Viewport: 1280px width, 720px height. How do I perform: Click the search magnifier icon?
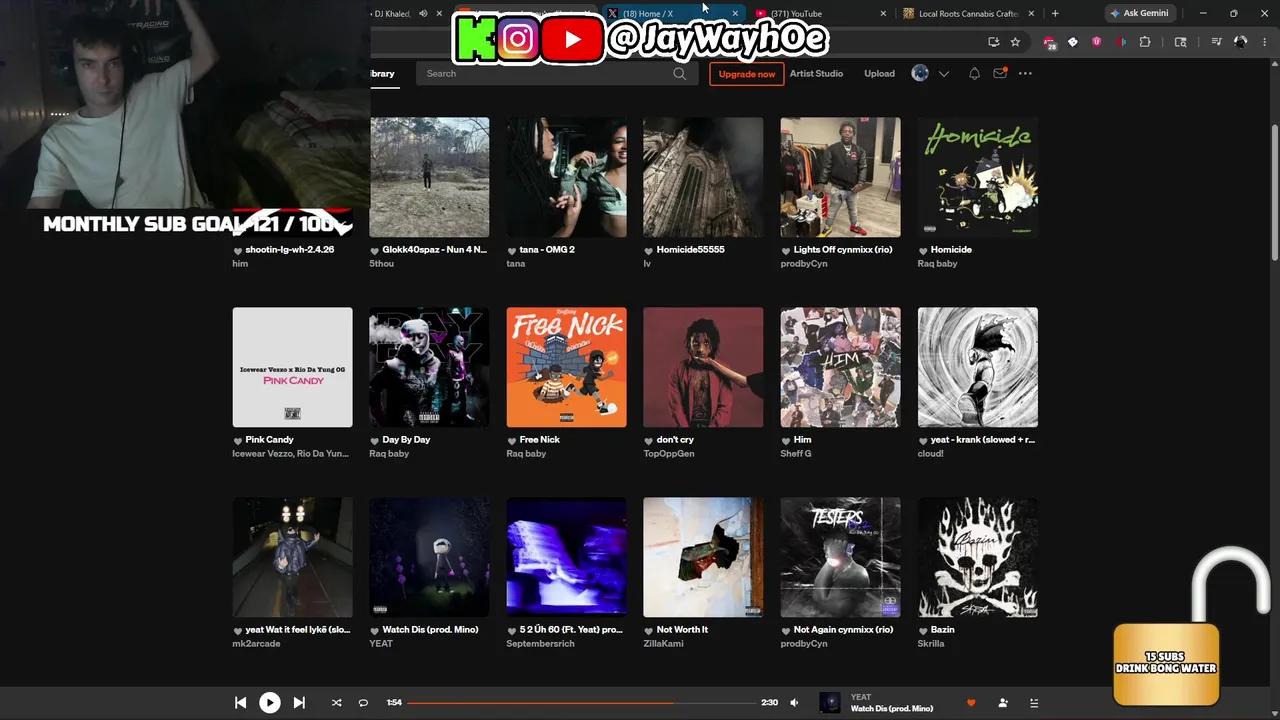(680, 73)
